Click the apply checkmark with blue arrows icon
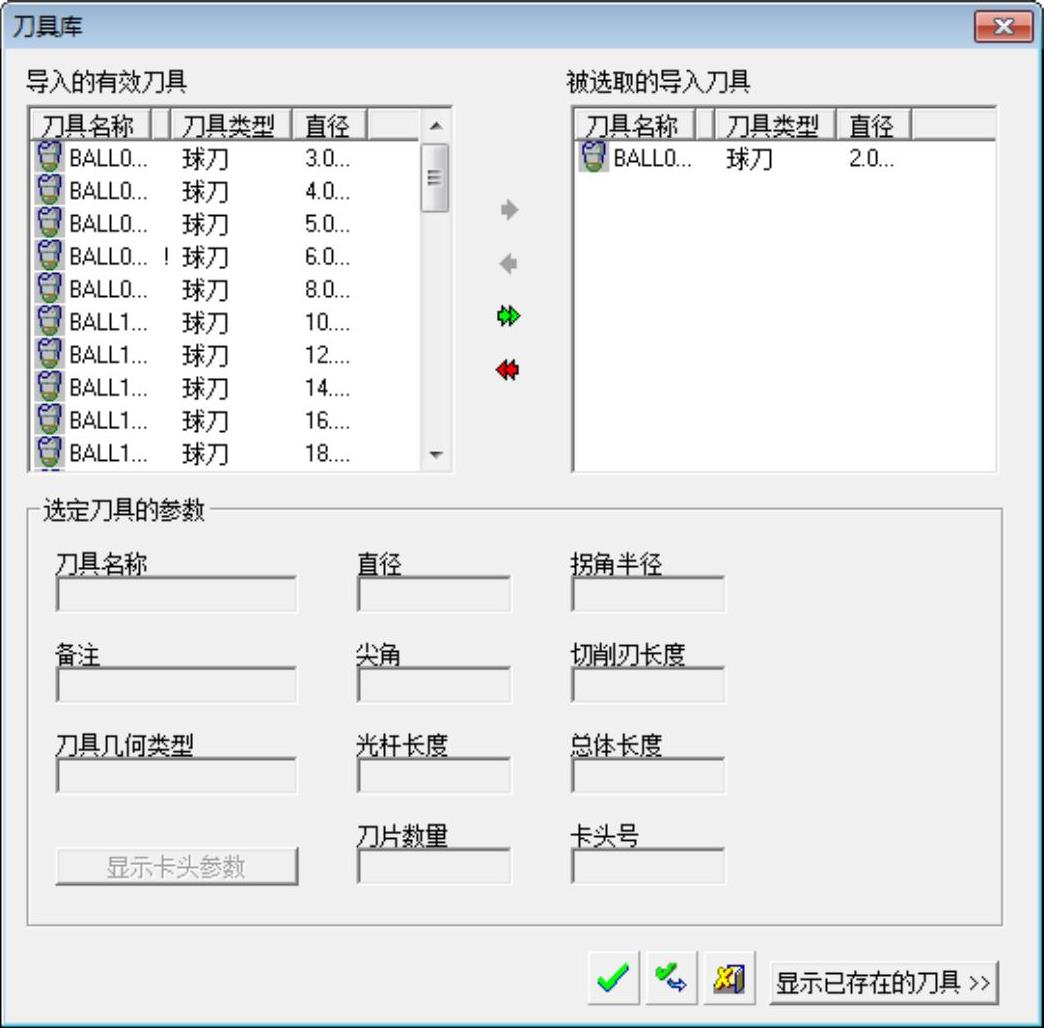This screenshot has width=1044, height=1028. (x=671, y=978)
